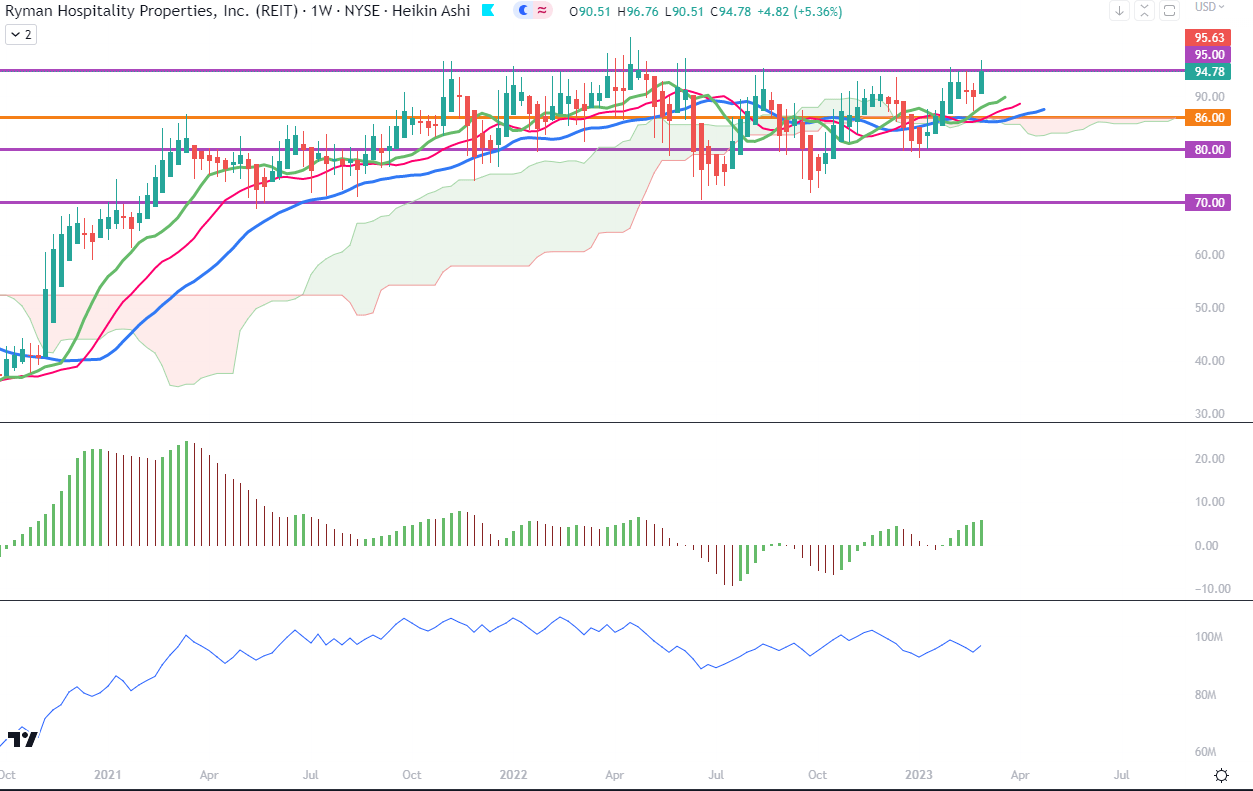Viewport: 1253px width, 791px height.
Task: Click the 100M tick on the volume scale
Action: 1209,638
